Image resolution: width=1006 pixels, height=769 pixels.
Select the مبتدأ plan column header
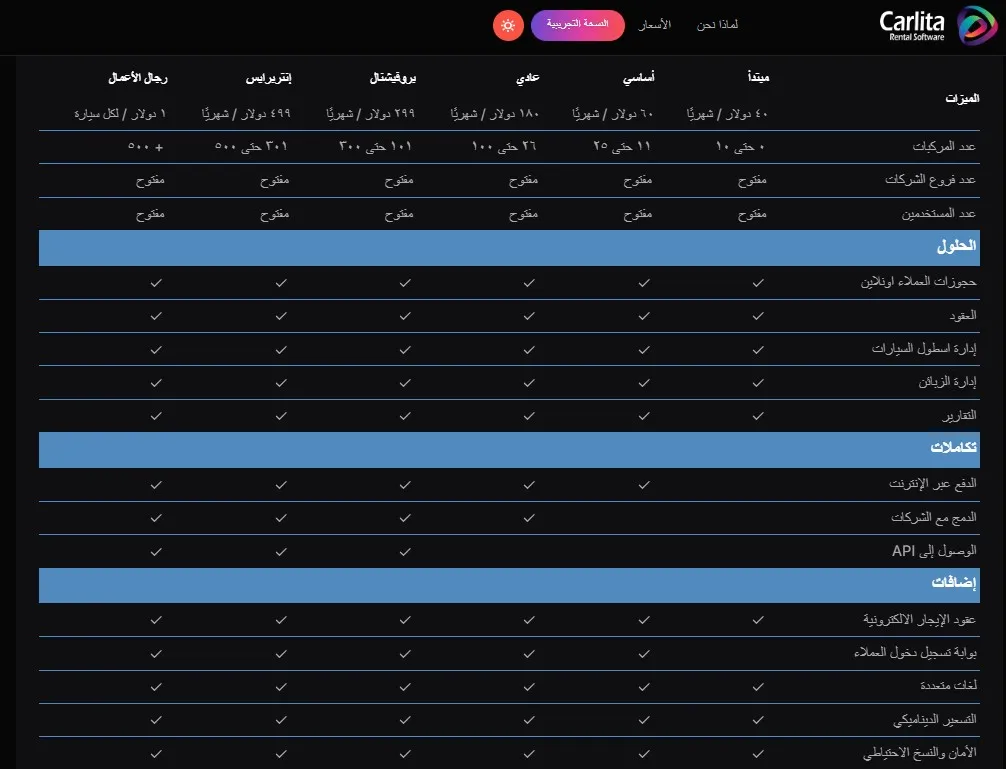coord(758,78)
